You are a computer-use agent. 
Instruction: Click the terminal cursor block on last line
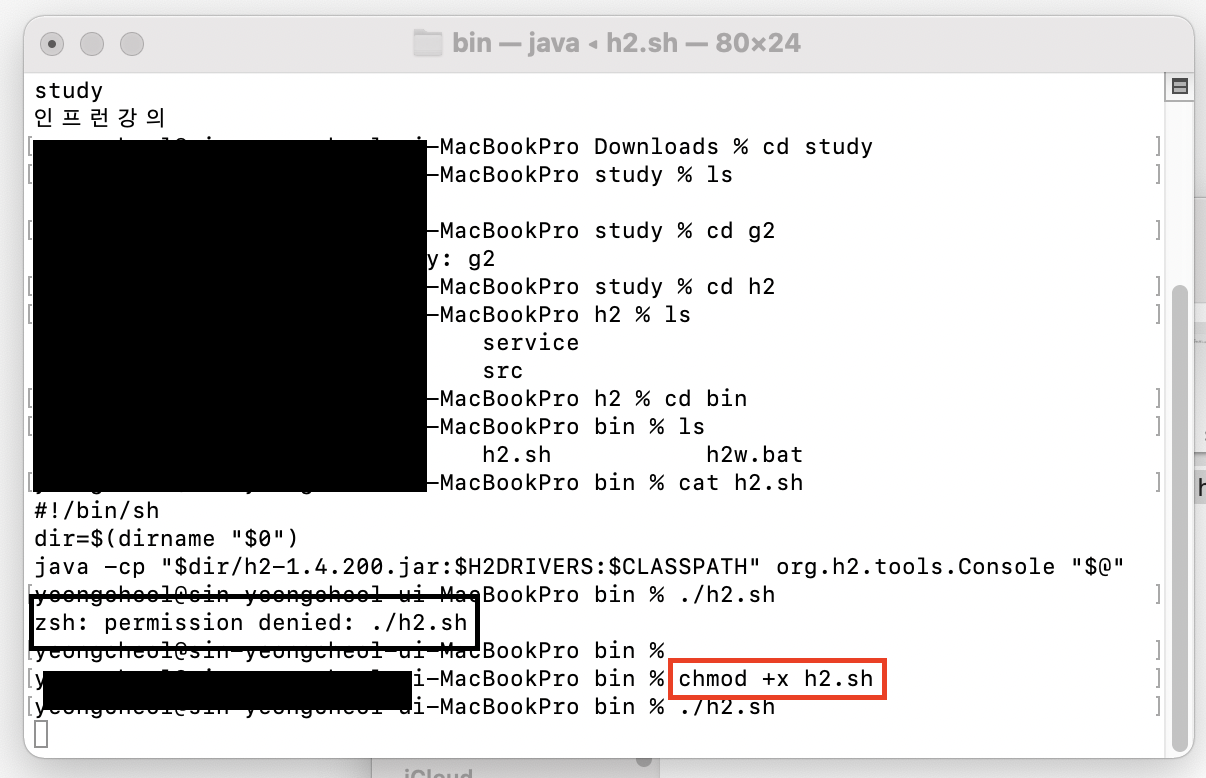tap(41, 734)
